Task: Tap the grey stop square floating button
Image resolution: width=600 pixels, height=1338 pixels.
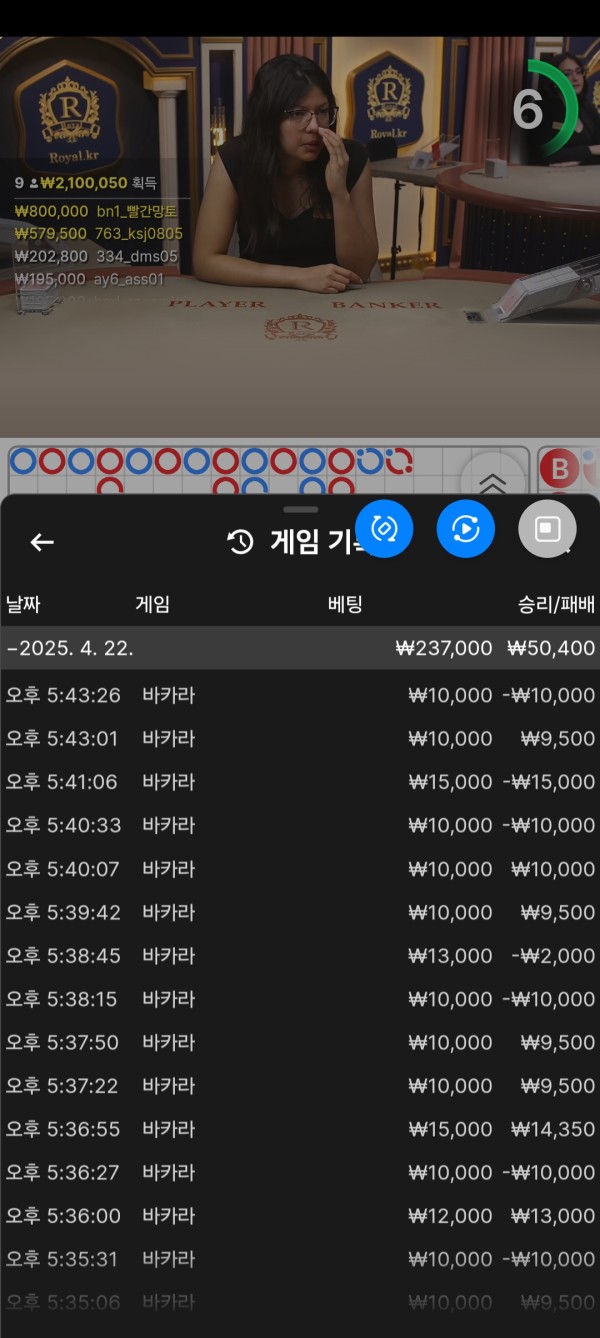Action: pos(548,529)
